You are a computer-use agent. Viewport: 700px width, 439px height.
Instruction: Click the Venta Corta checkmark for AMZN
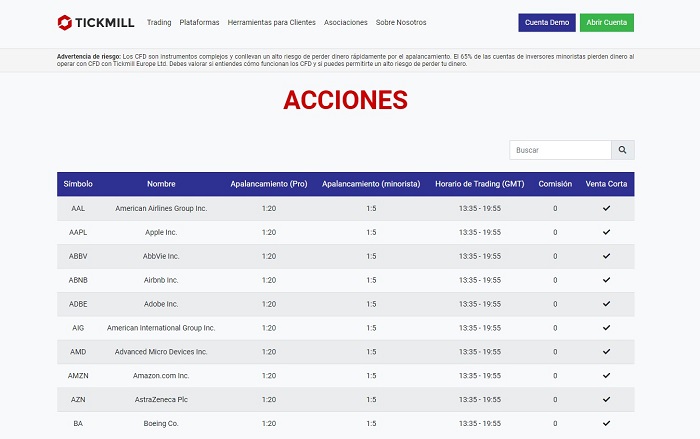(606, 376)
